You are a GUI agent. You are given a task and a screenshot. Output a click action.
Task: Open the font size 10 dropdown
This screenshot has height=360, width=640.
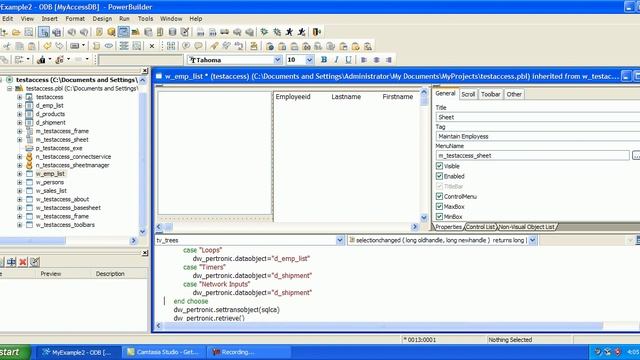(309, 60)
